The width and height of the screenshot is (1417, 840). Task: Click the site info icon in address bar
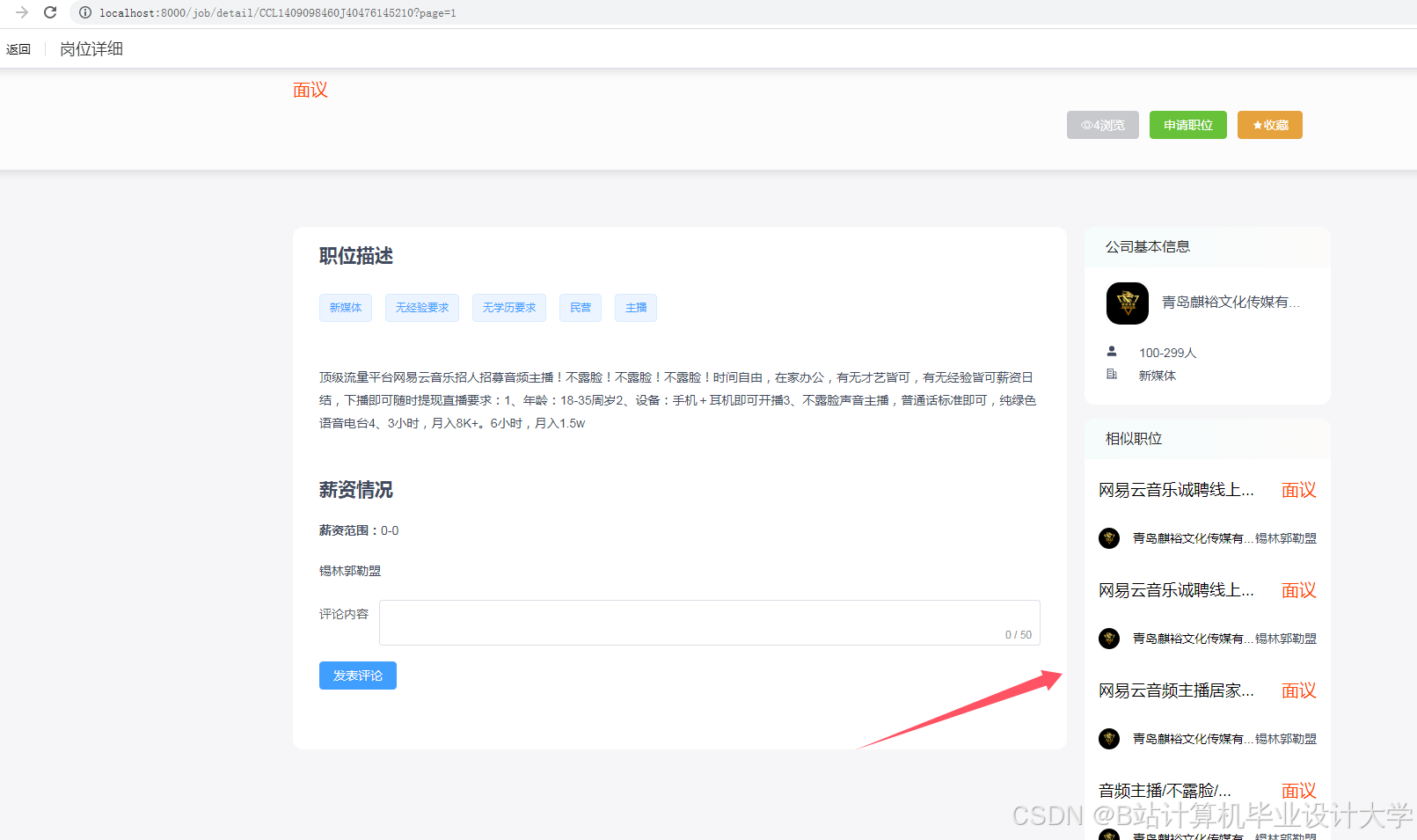pyautogui.click(x=85, y=12)
